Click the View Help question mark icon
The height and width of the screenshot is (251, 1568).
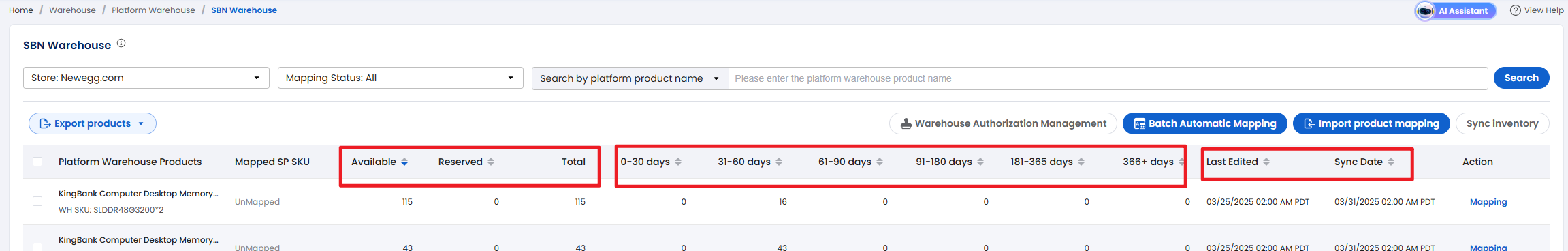[x=1515, y=10]
